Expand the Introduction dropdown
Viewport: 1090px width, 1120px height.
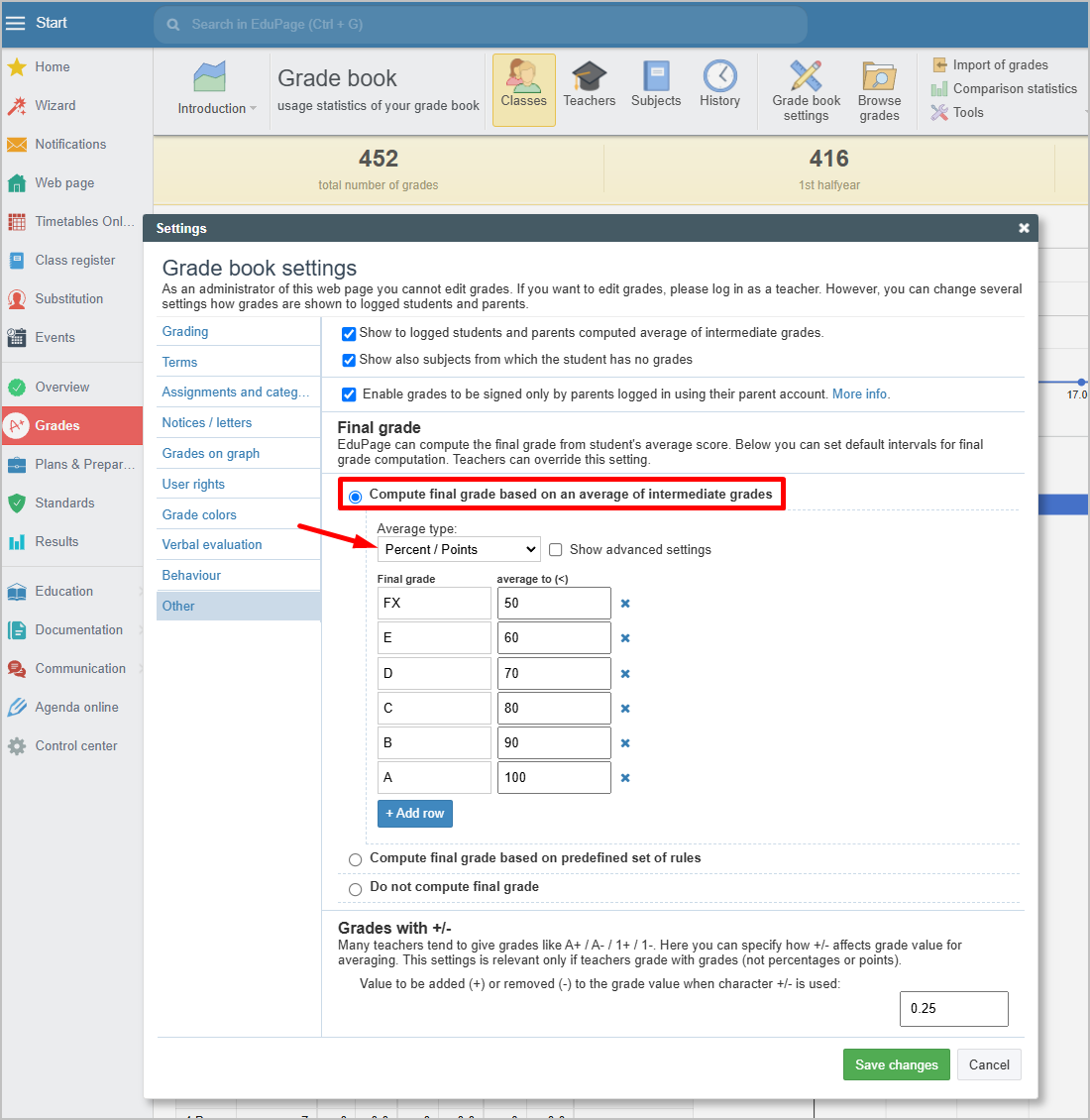(216, 108)
